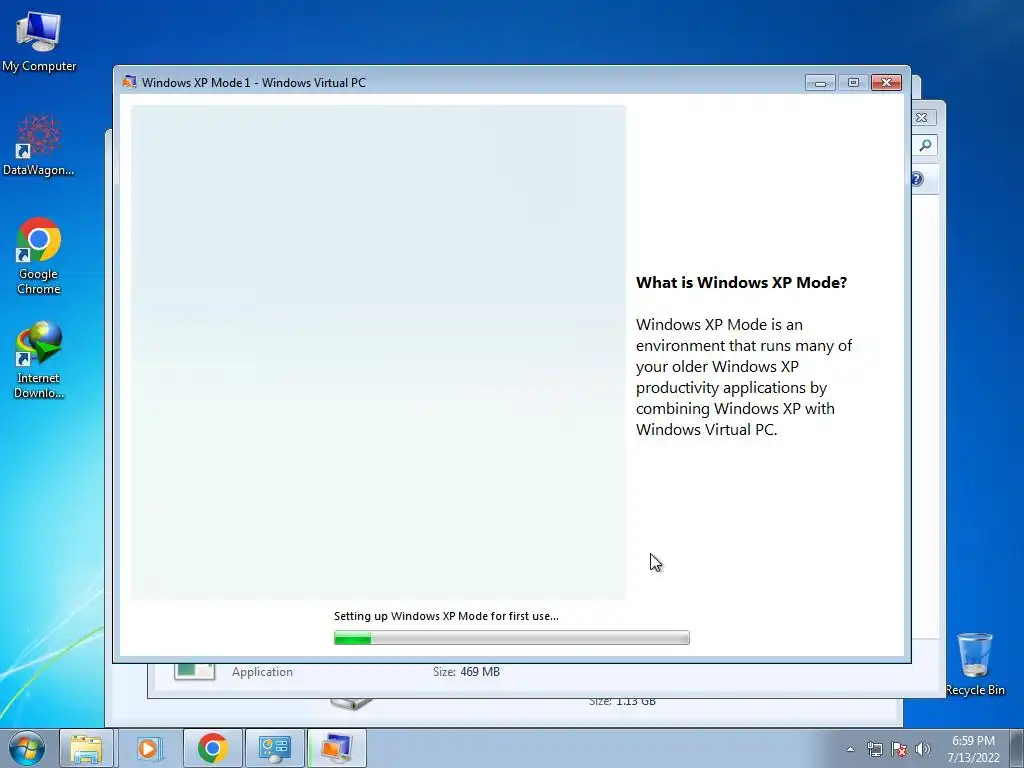Open the network status tray icon
The image size is (1024, 768).
tap(874, 749)
